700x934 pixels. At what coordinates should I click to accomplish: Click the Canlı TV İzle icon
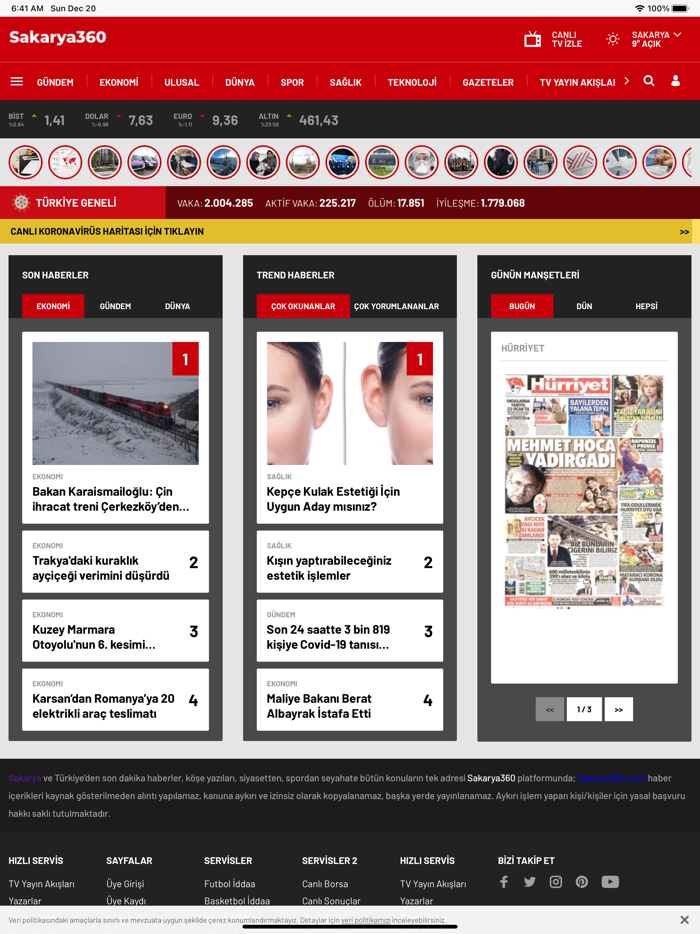pyautogui.click(x=533, y=39)
